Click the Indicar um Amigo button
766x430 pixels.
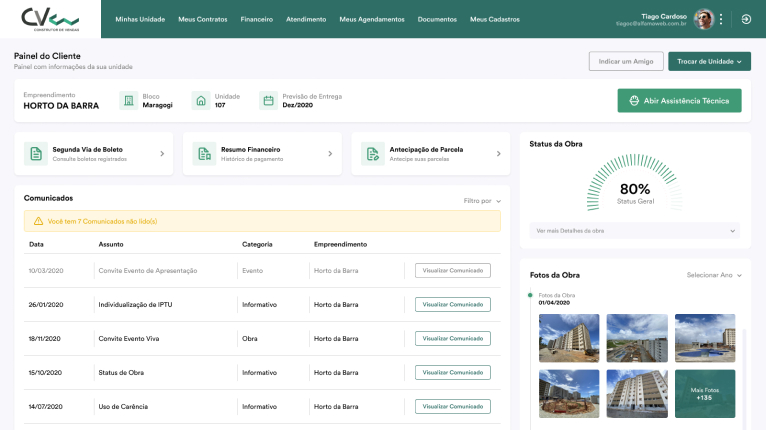coord(625,62)
